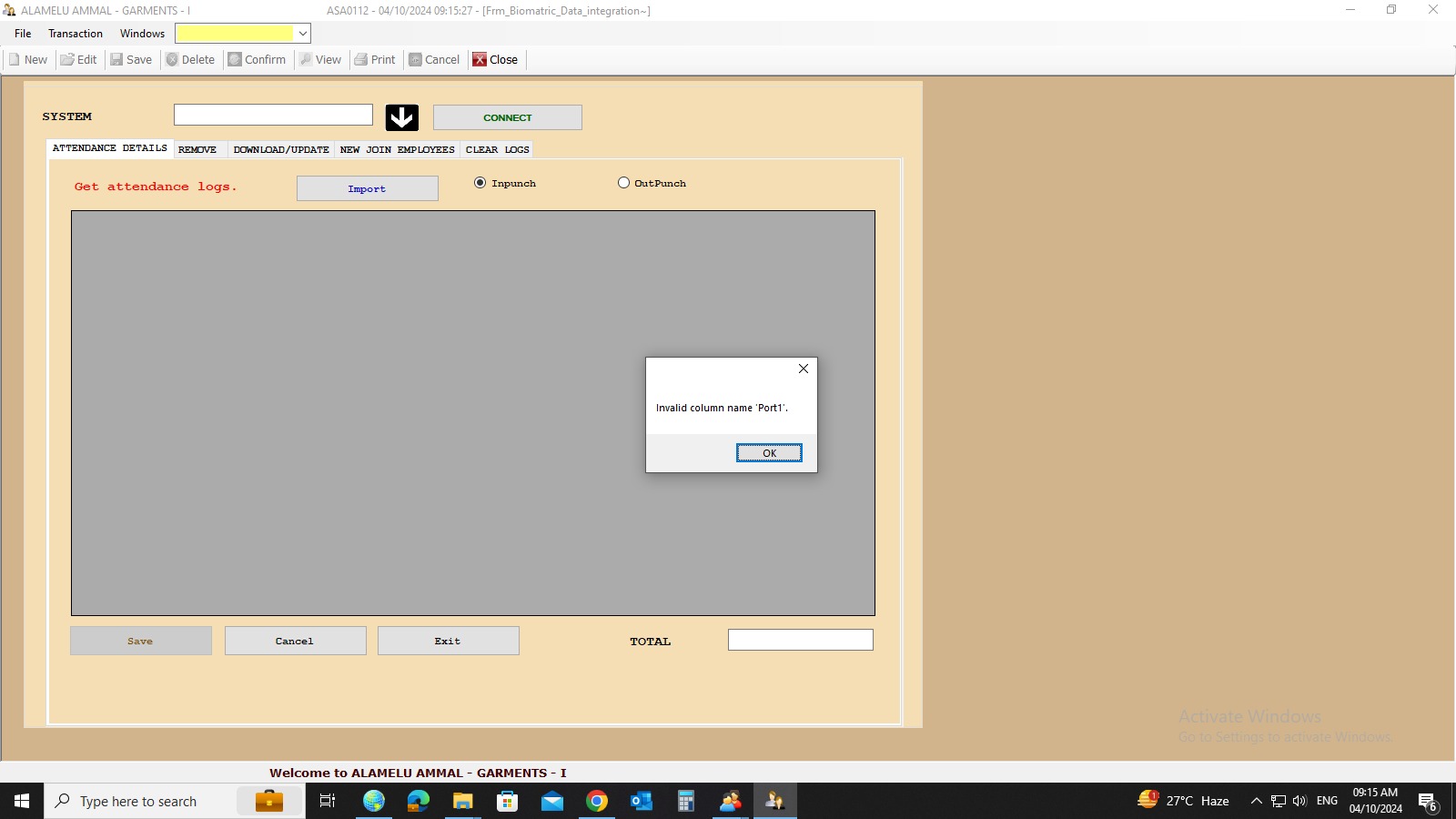Image resolution: width=1456 pixels, height=819 pixels.
Task: Click the green CONNECT button
Action: pos(507,117)
